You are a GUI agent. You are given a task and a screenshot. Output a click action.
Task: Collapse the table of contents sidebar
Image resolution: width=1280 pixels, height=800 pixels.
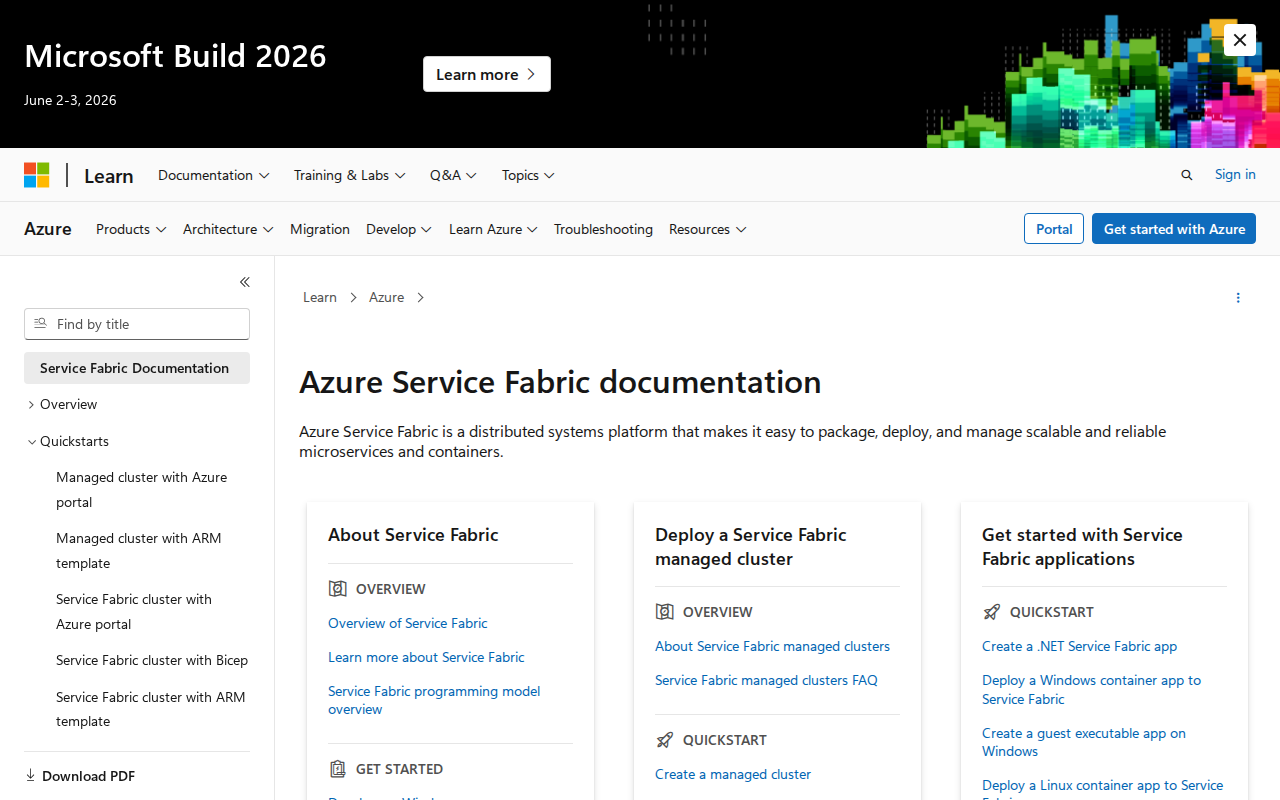[x=245, y=282]
